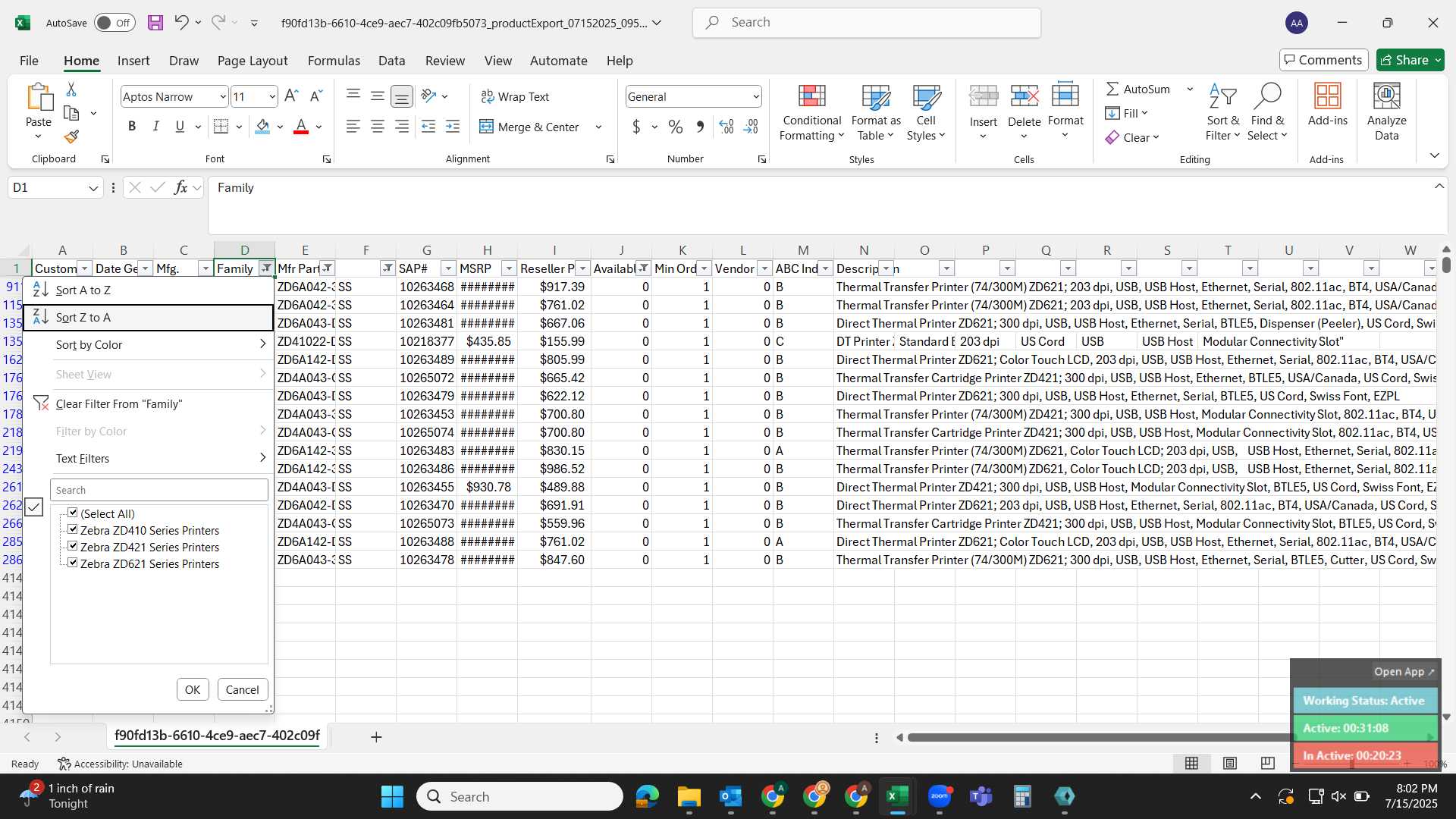Click the Increase Decimal icon
The width and height of the screenshot is (1456, 819).
tap(726, 127)
